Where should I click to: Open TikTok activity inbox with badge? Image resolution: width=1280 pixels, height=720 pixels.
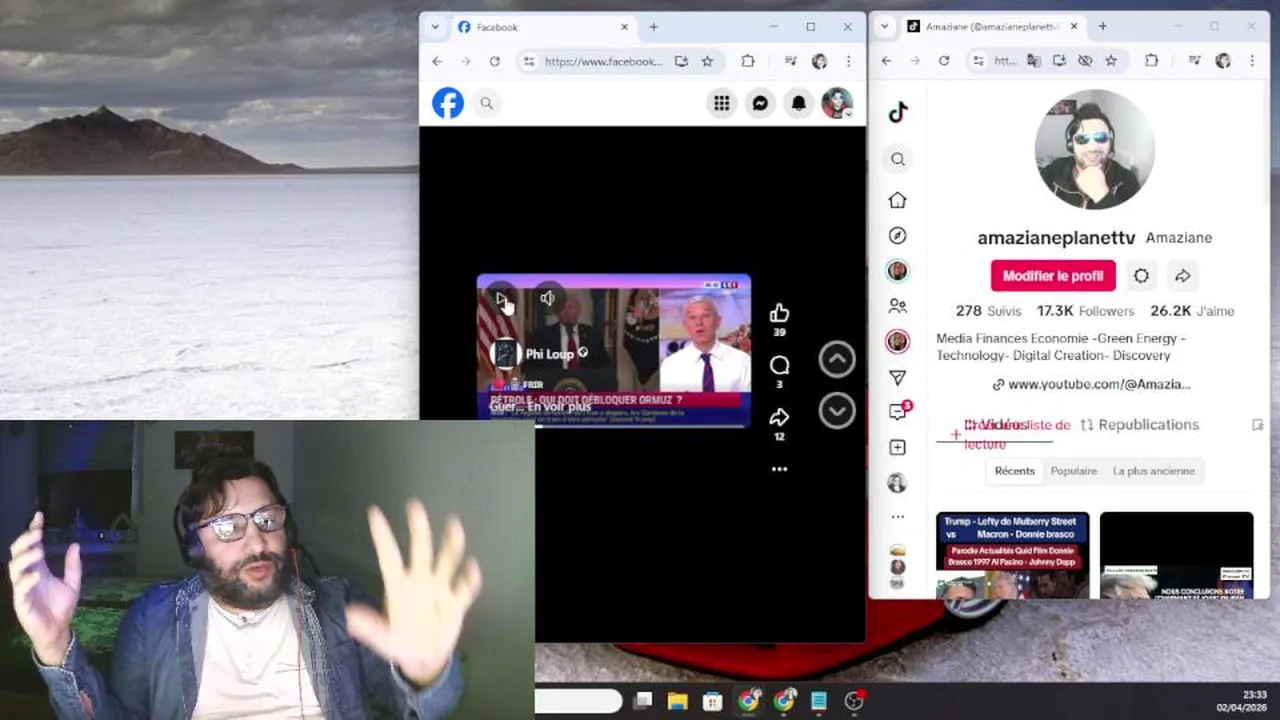(898, 411)
